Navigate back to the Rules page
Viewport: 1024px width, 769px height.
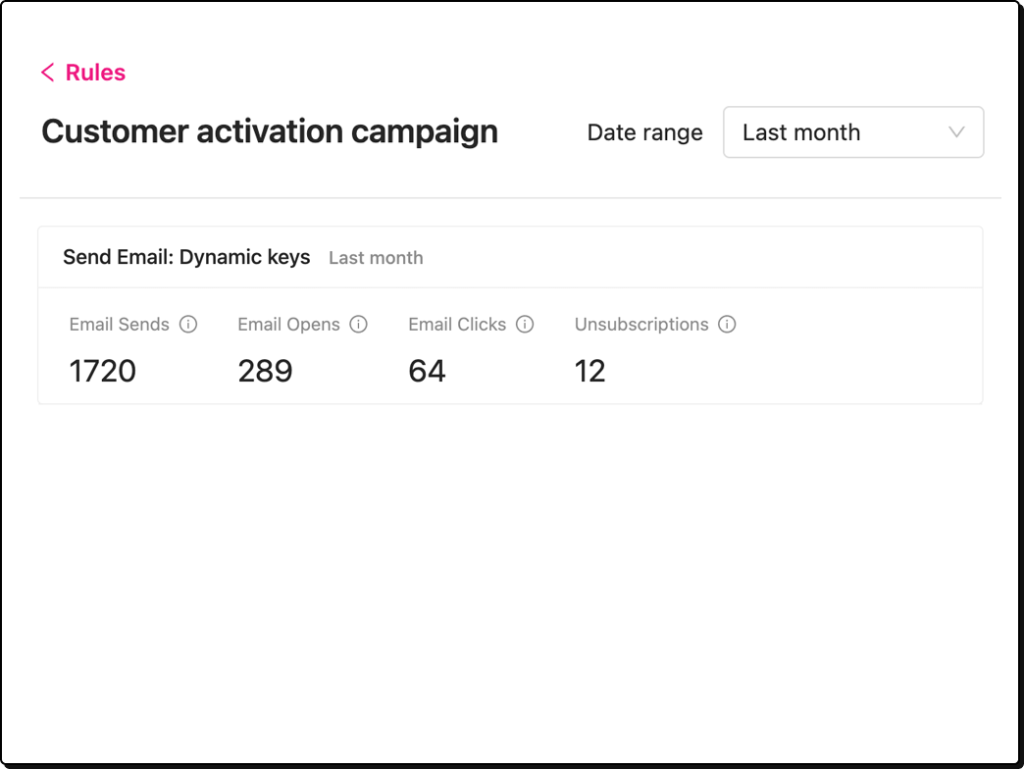click(83, 72)
